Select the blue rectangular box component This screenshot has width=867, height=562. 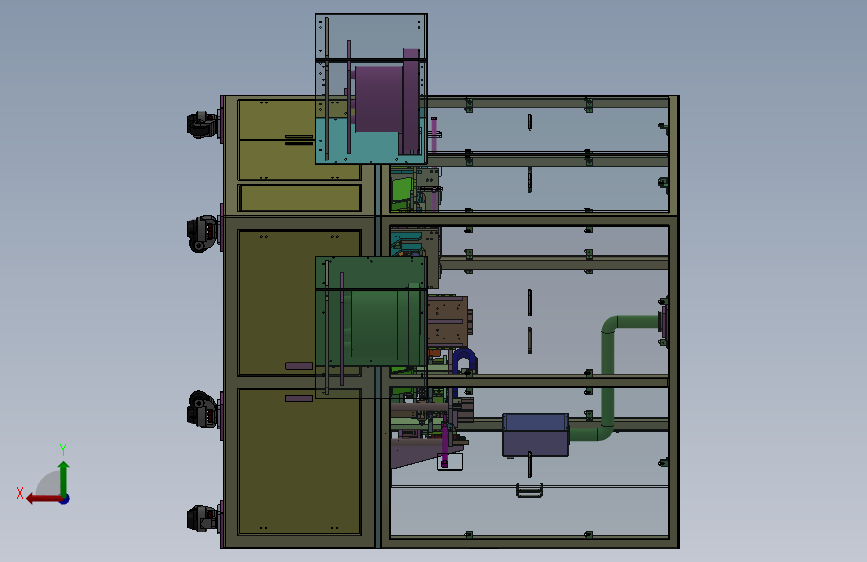coord(535,435)
